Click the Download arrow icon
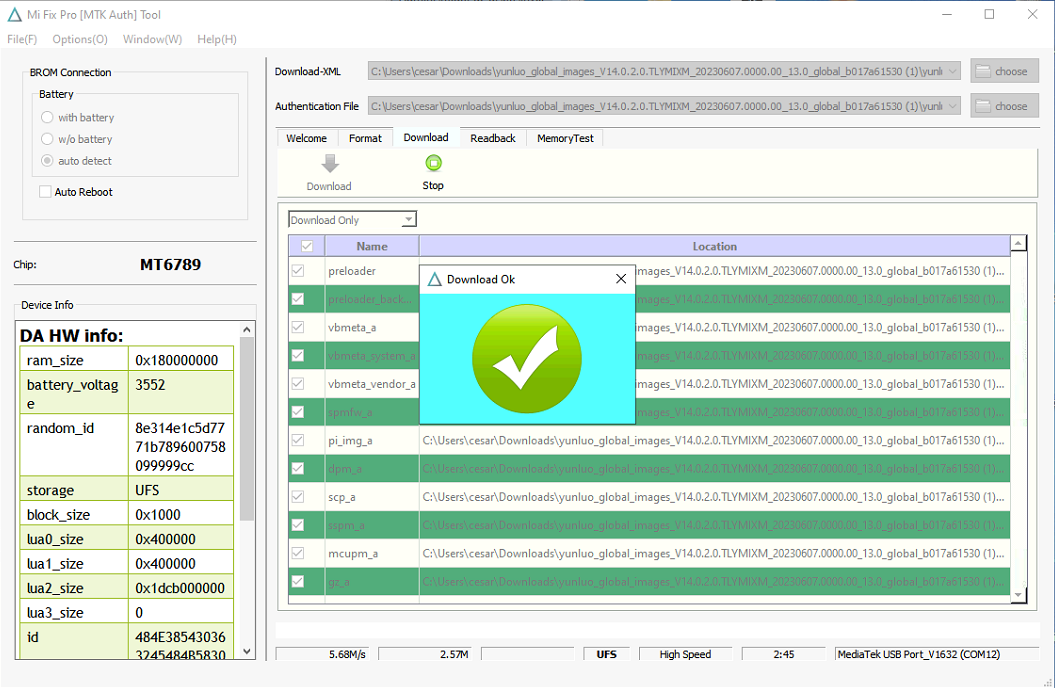The height and width of the screenshot is (688, 1055). [x=330, y=163]
